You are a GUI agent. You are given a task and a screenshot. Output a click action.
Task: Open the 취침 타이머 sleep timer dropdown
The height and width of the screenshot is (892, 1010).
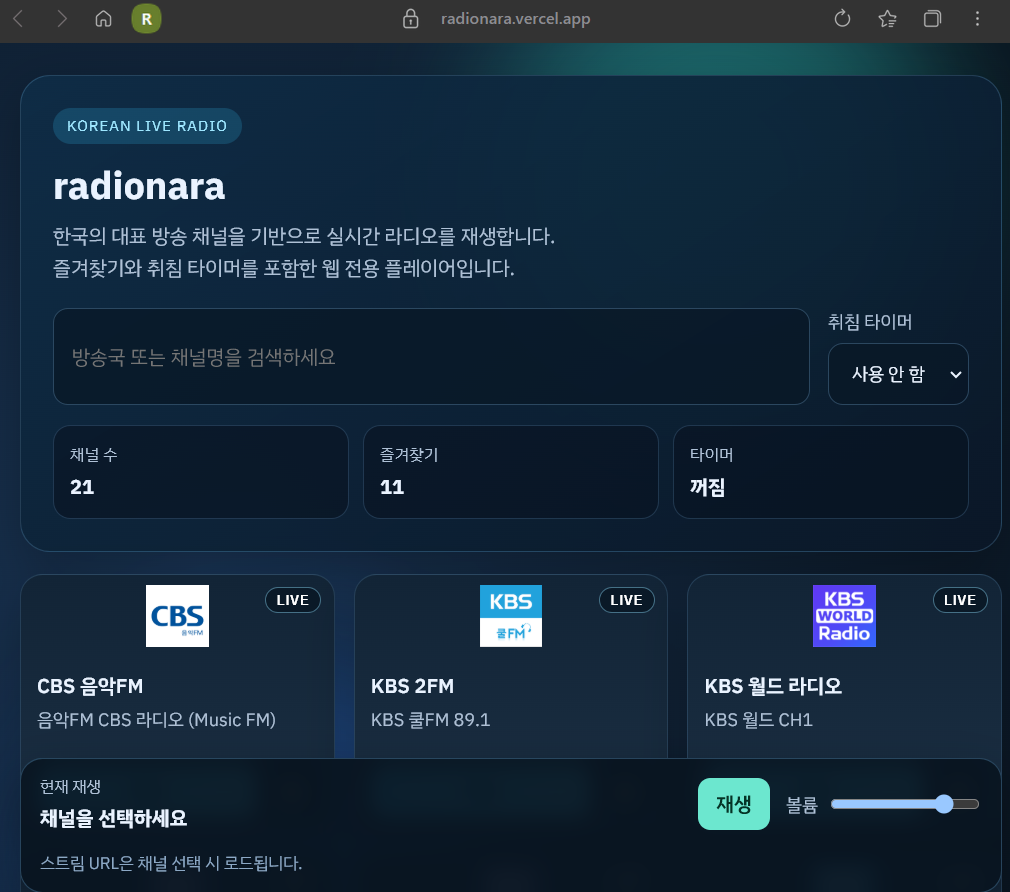[897, 373]
